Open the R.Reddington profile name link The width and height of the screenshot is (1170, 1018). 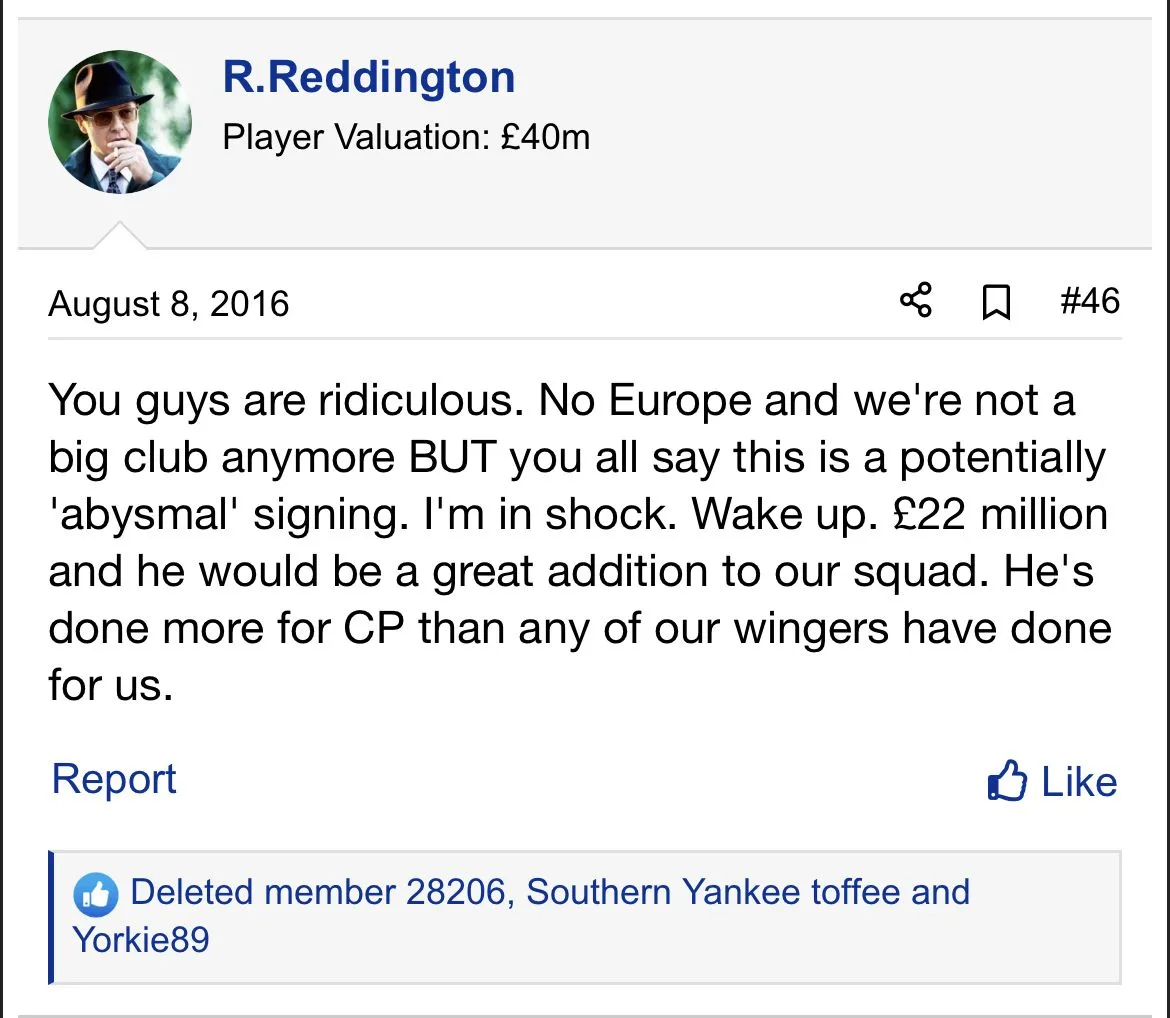click(x=368, y=77)
